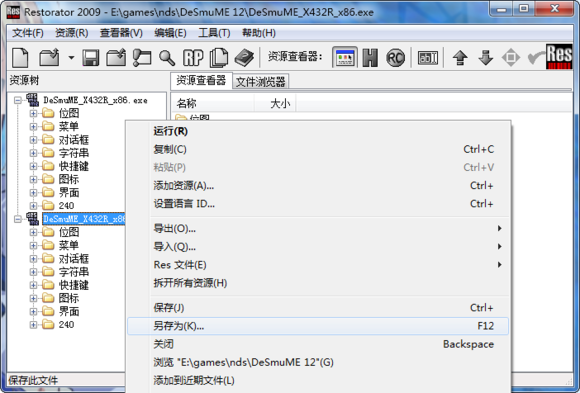Click the New file toolbar icon

(20, 58)
